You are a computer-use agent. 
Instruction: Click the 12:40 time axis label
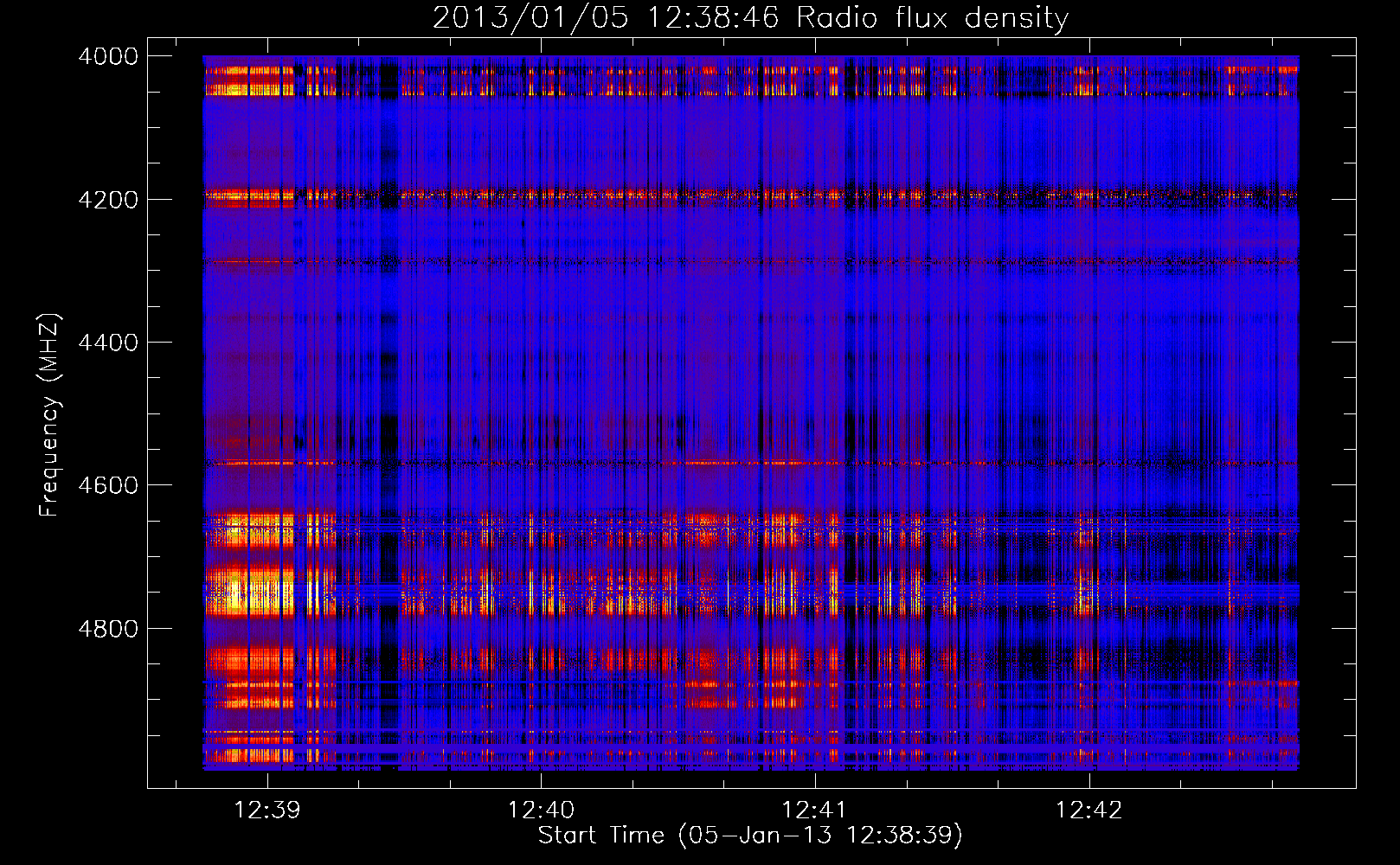(x=541, y=810)
